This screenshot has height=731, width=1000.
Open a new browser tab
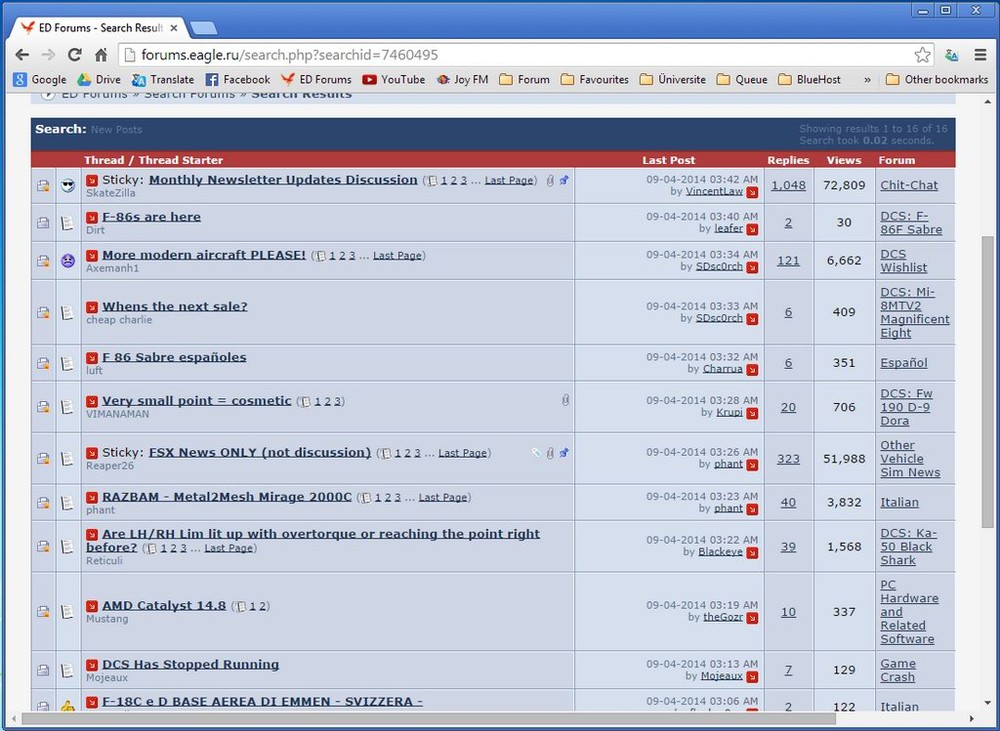pos(203,28)
